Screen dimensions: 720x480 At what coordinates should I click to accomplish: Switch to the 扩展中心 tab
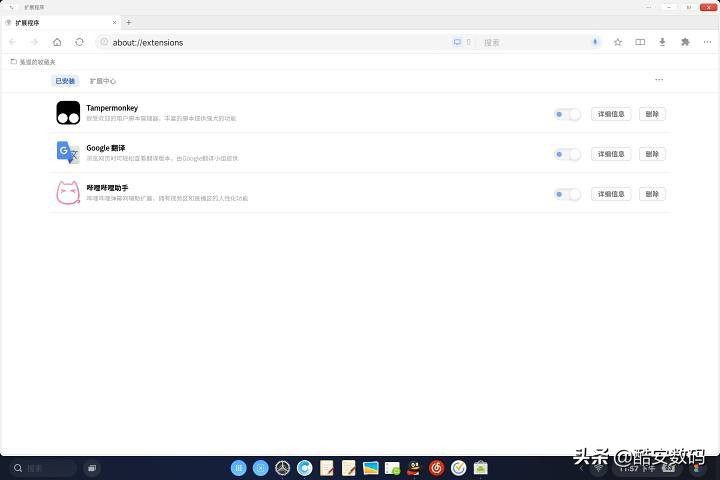(x=103, y=81)
